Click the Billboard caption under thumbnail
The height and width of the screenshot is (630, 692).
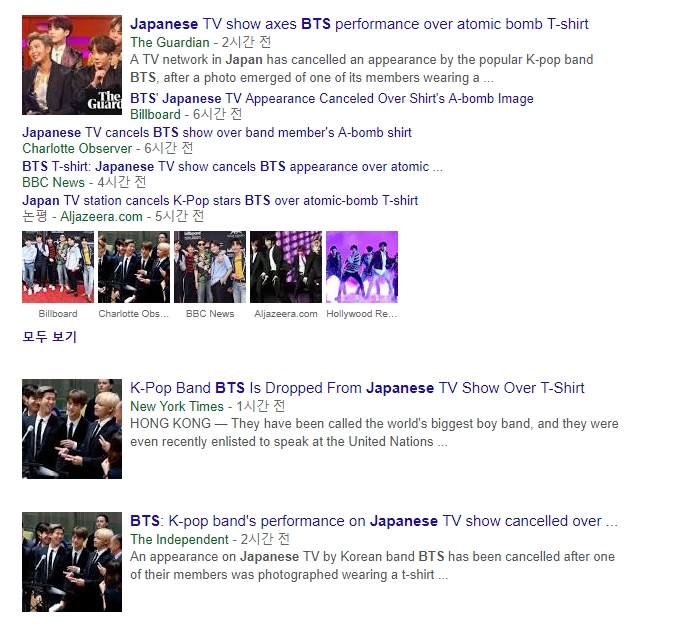pos(58,314)
